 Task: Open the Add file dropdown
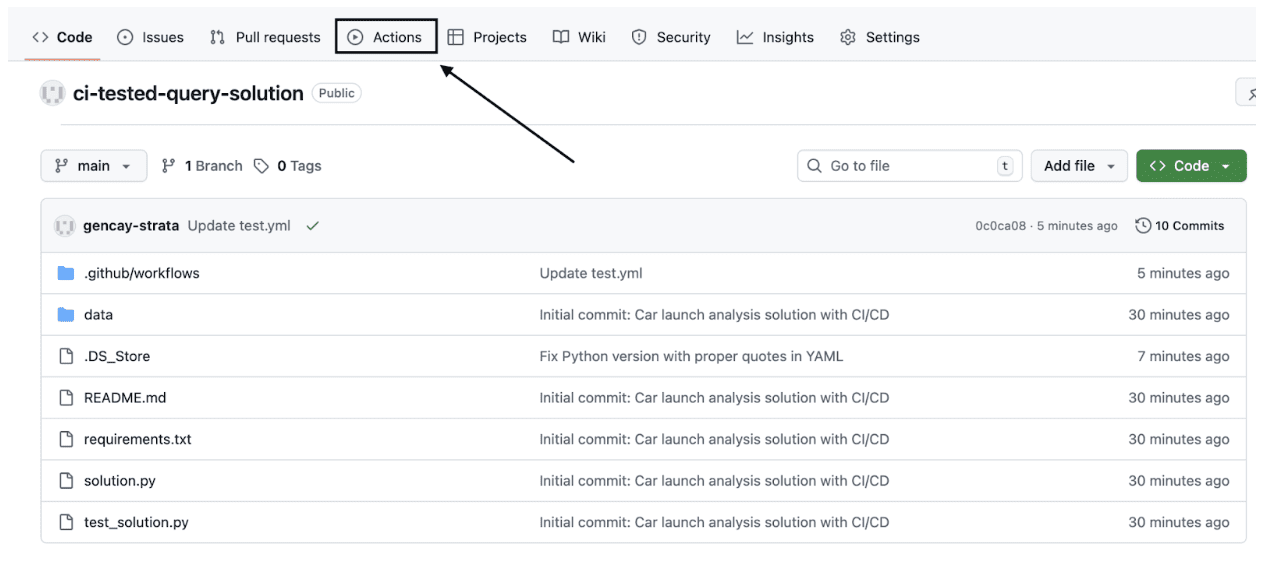point(1079,166)
